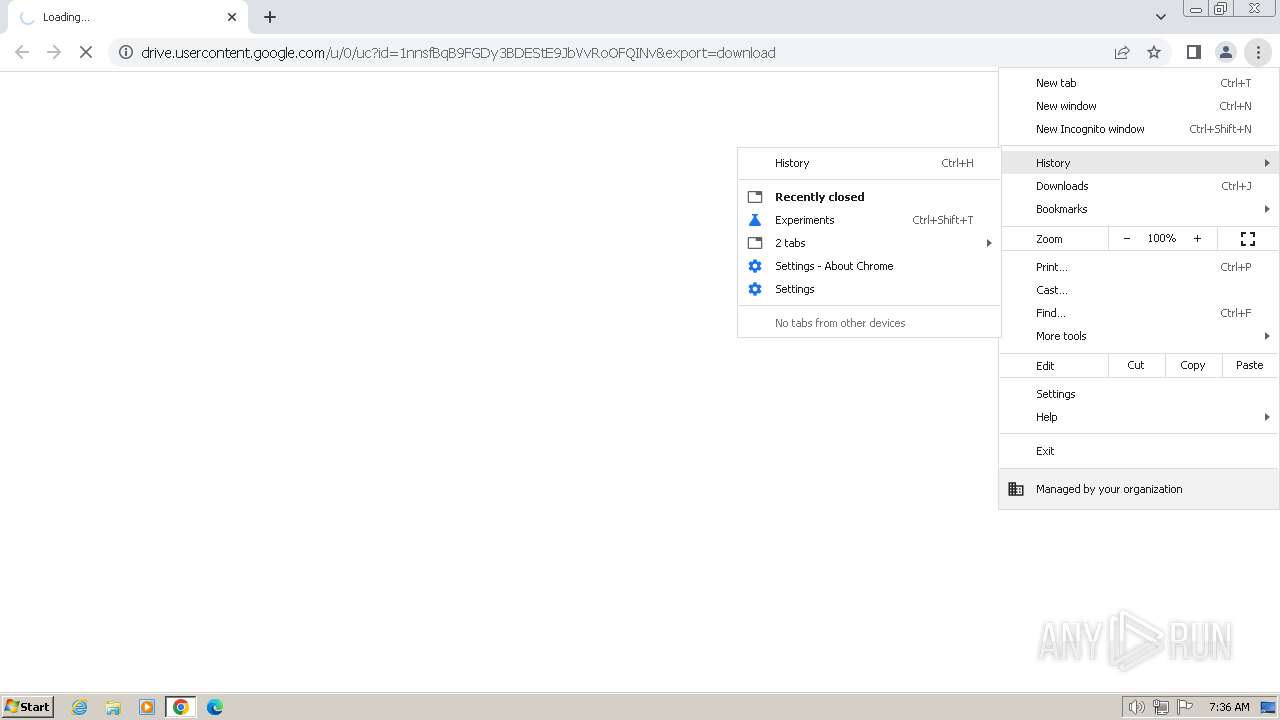
Task: Launch Internet Explorer from taskbar
Action: 80,707
